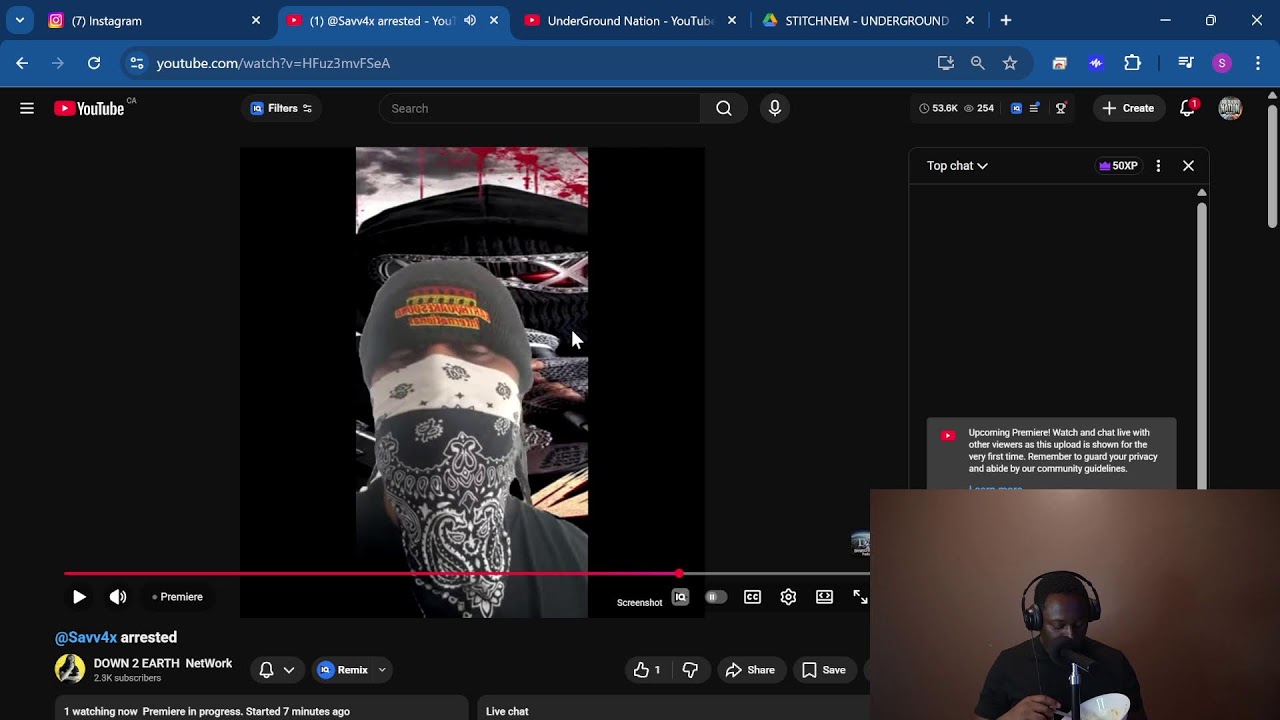Click the Cast icon in the address bar
This screenshot has width=1280, height=720.
pyautogui.click(x=944, y=62)
